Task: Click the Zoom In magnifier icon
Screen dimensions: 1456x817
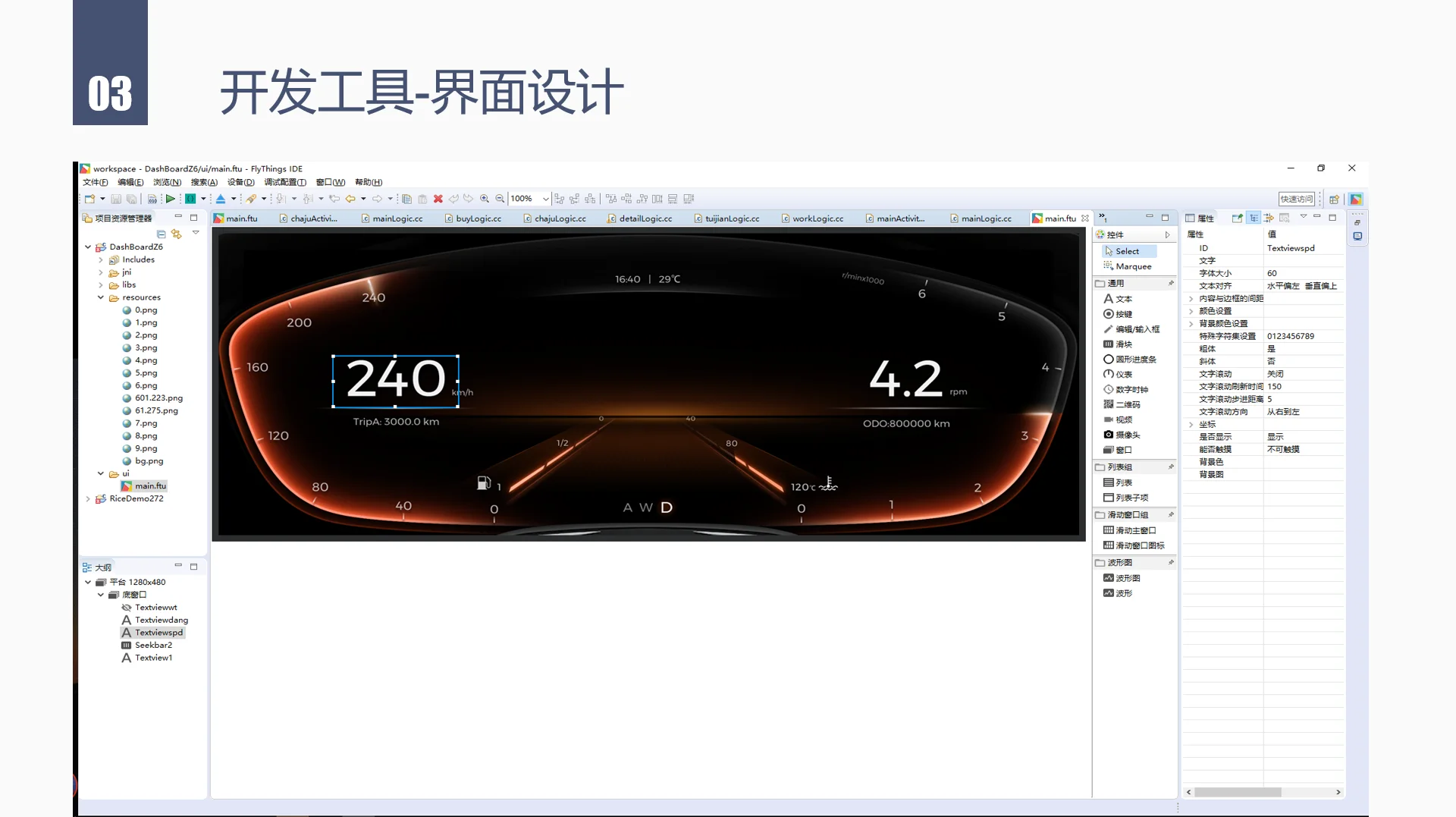Action: click(485, 199)
